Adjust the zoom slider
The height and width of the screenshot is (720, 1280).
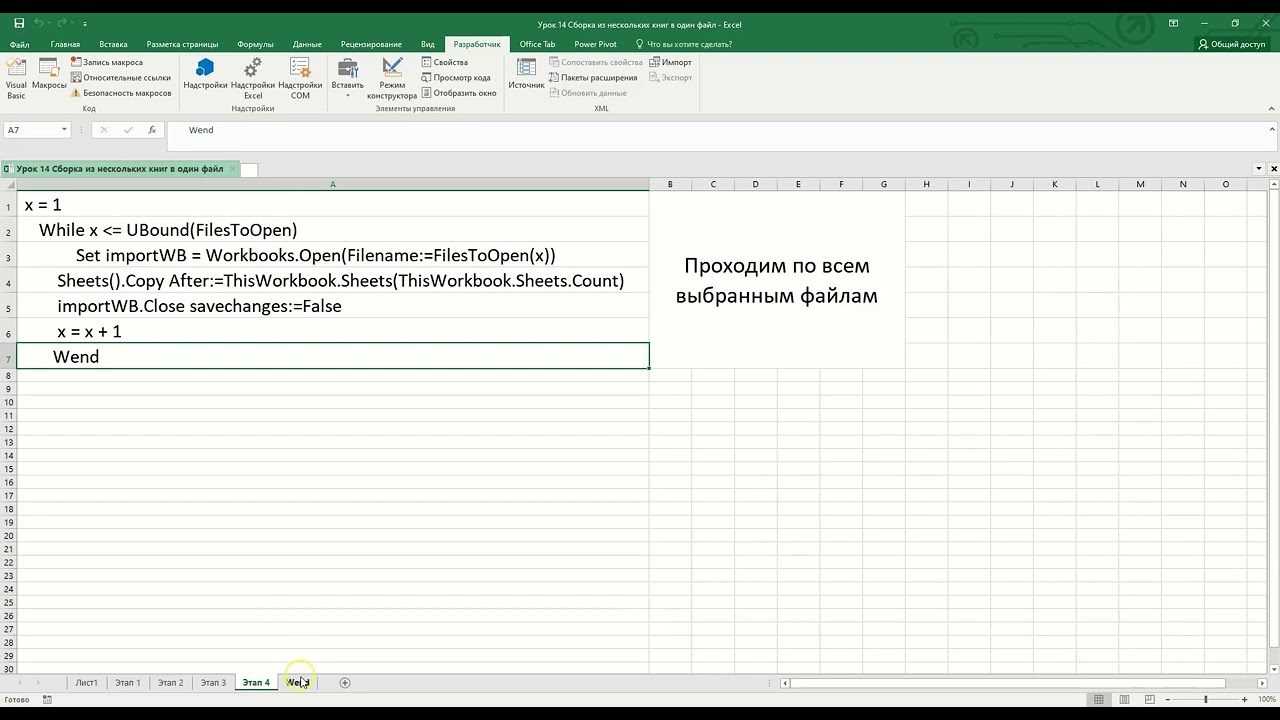coord(1206,699)
